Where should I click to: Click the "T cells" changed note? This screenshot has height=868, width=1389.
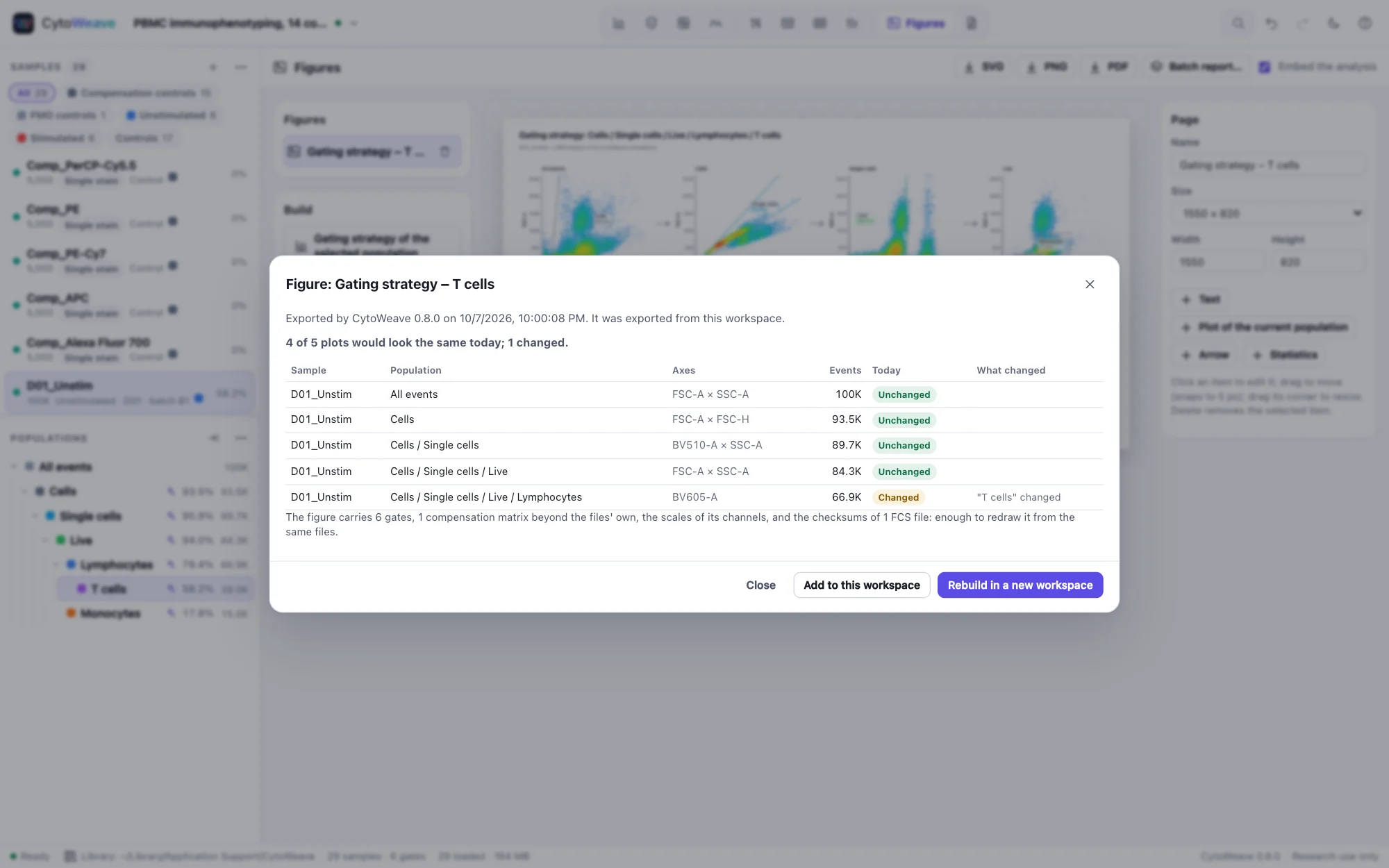[1018, 497]
